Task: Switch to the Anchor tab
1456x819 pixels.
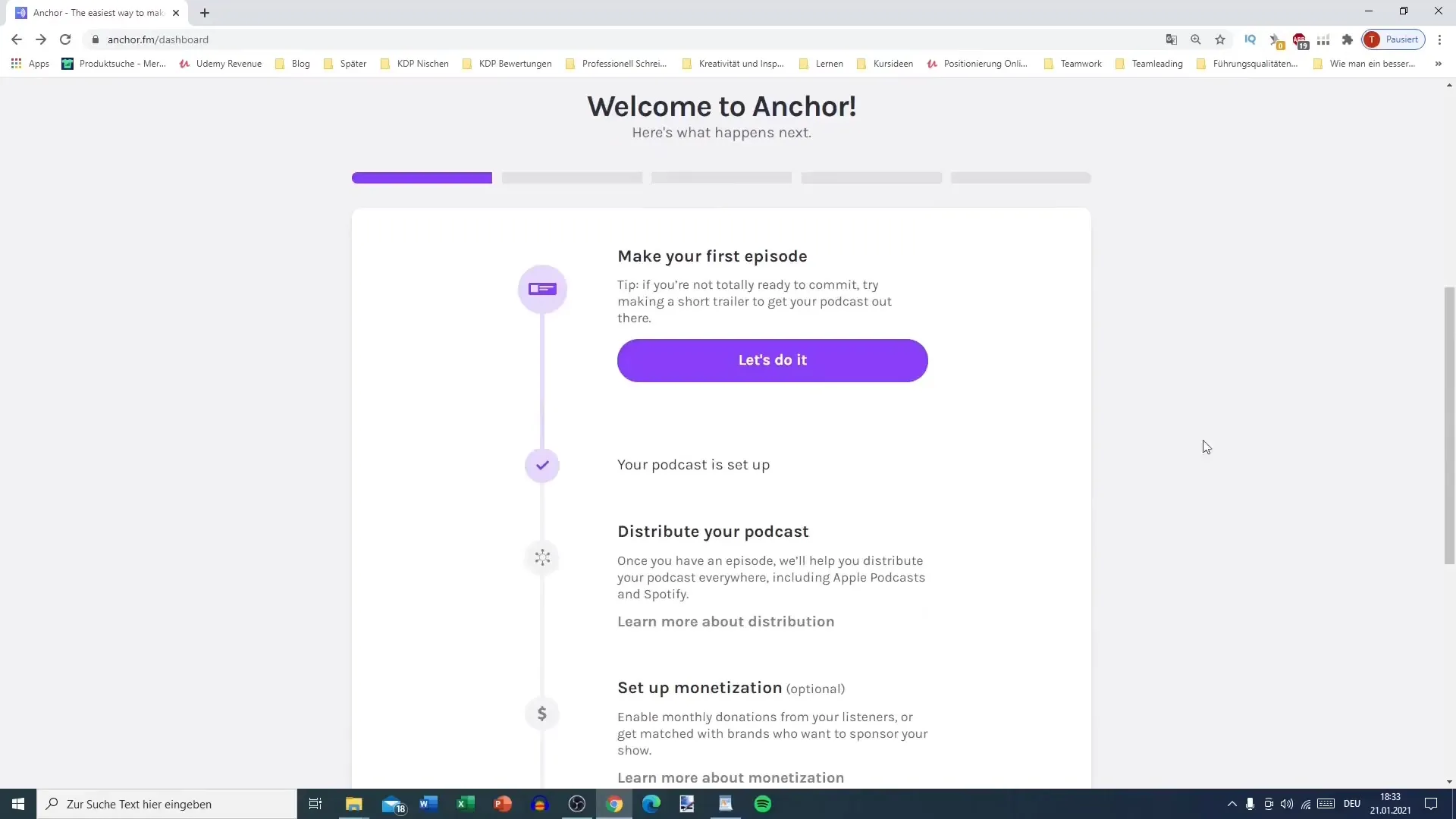Action: pos(97,13)
